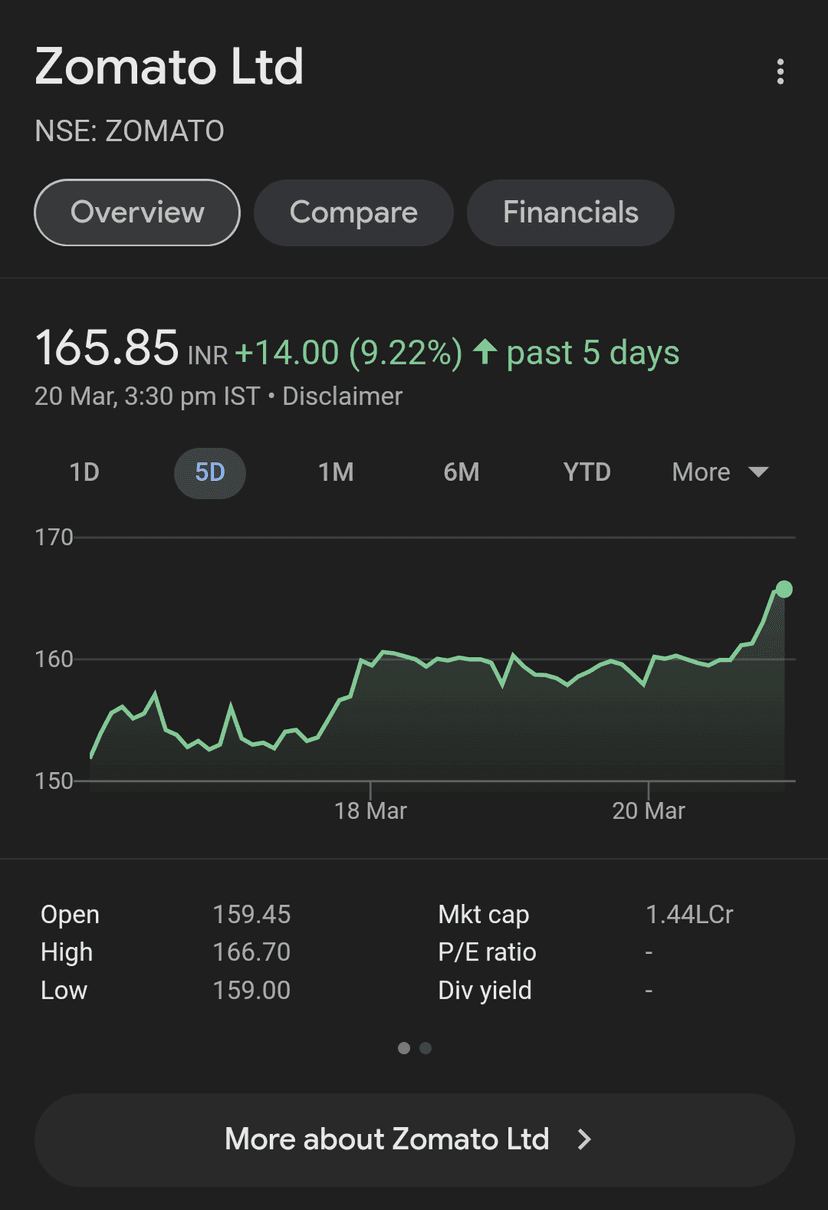Select the first pagination dot
828x1210 pixels.
point(404,1048)
